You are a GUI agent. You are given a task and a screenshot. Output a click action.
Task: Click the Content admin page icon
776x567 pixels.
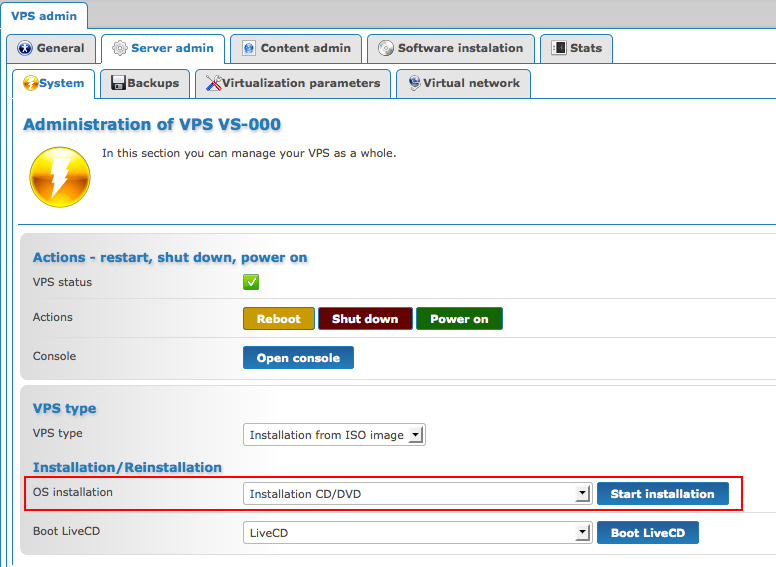[x=249, y=48]
